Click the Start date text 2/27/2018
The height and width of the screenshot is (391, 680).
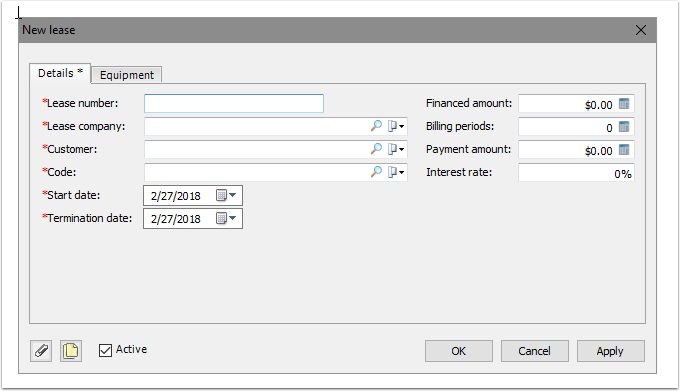coord(176,196)
